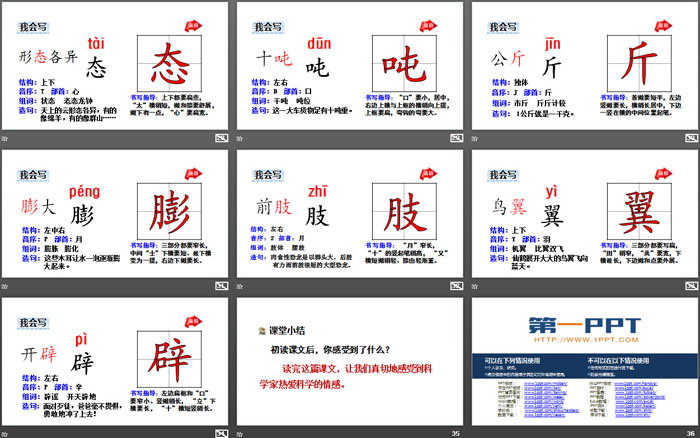700x438 pixels.
Task: Select the 膨 (péng) slide thumbnail
Action: point(115,214)
